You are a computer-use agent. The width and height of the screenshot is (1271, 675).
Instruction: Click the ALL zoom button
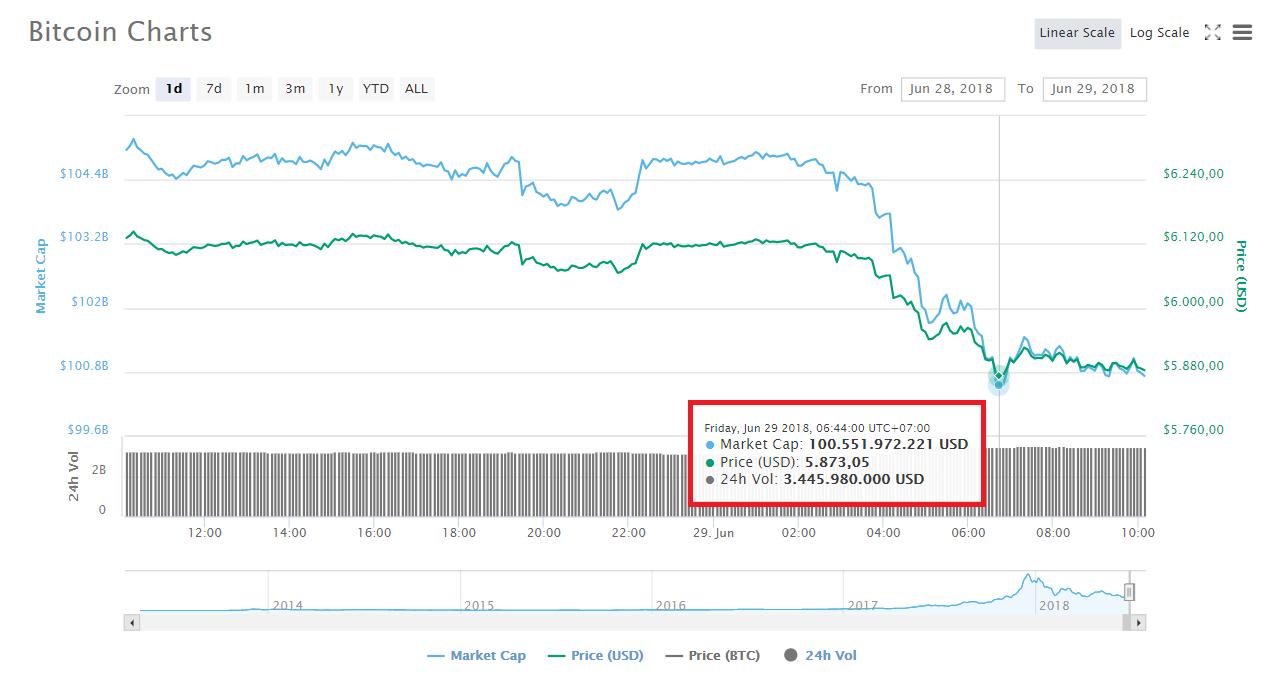[x=416, y=88]
